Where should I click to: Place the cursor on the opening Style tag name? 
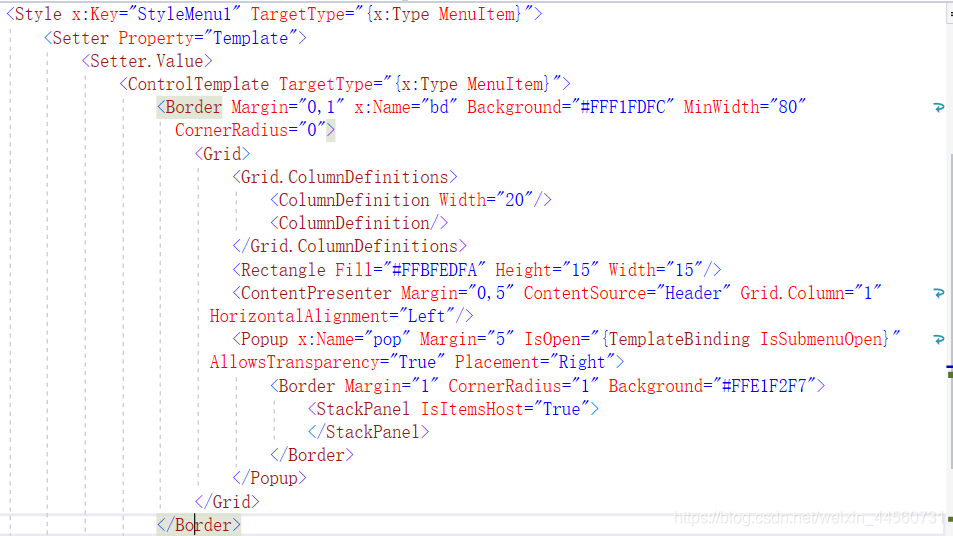coord(38,14)
